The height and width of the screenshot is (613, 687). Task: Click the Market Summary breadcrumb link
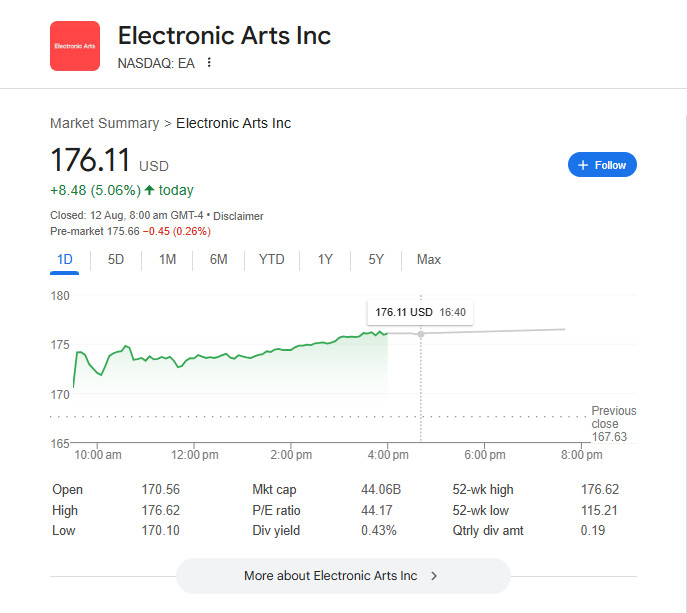[104, 123]
